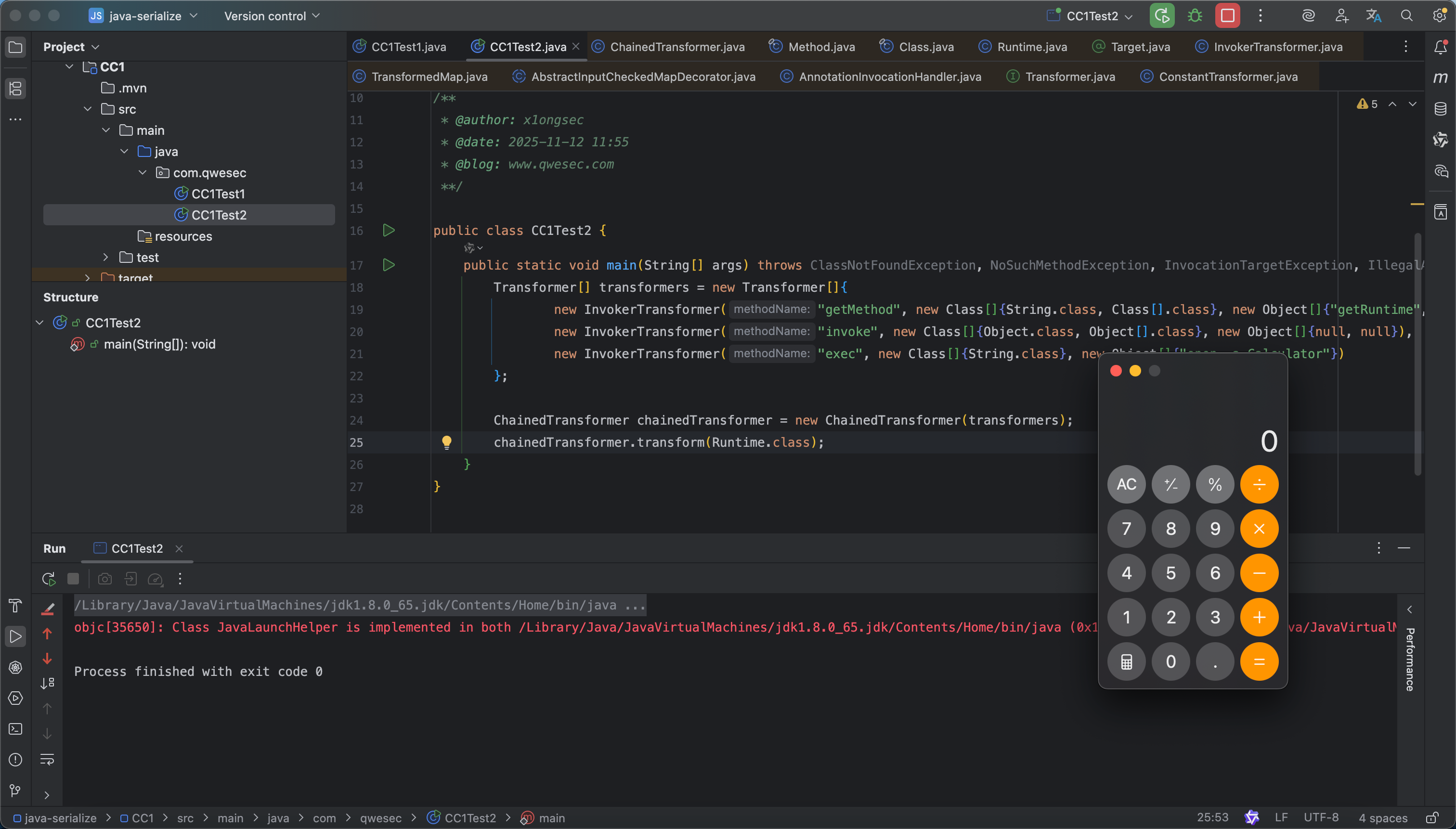1456x829 pixels.
Task: Open the Maven tool window
Action: point(1440,78)
